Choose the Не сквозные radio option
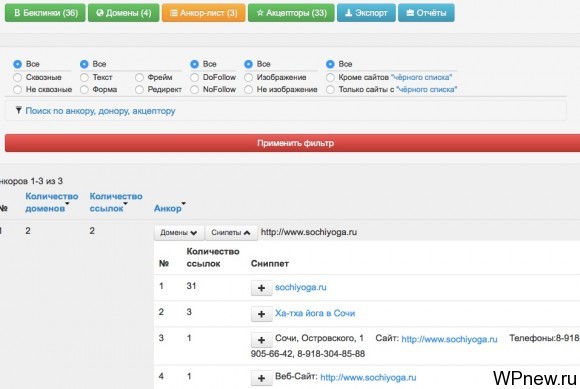 click(x=17, y=89)
